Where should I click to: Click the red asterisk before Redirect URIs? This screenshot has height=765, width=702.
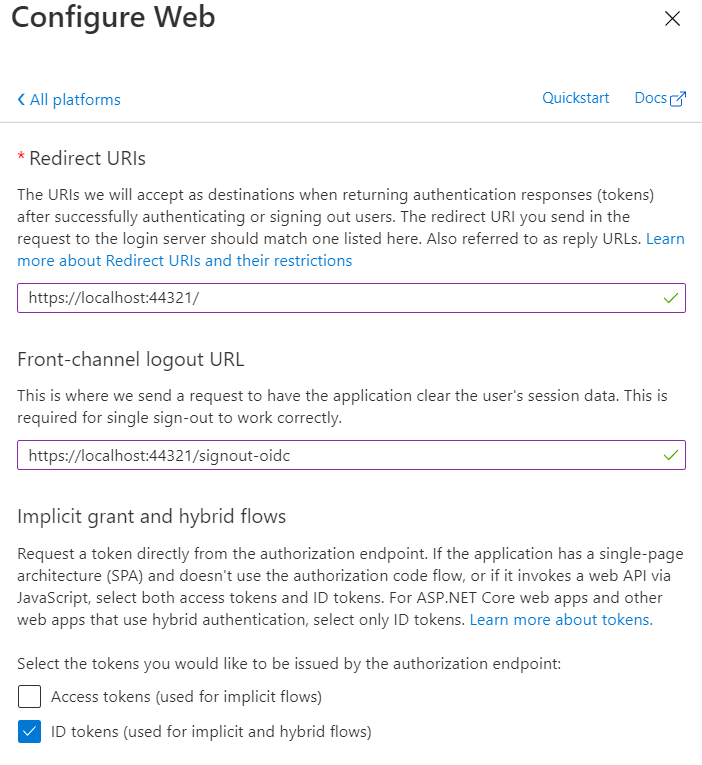click(x=21, y=158)
